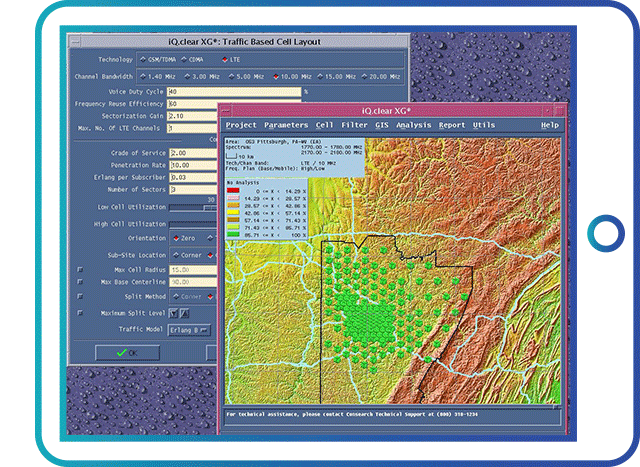640x467 pixels.
Task: Choose 1.40 MHz channel bandwidth
Action: click(143, 76)
